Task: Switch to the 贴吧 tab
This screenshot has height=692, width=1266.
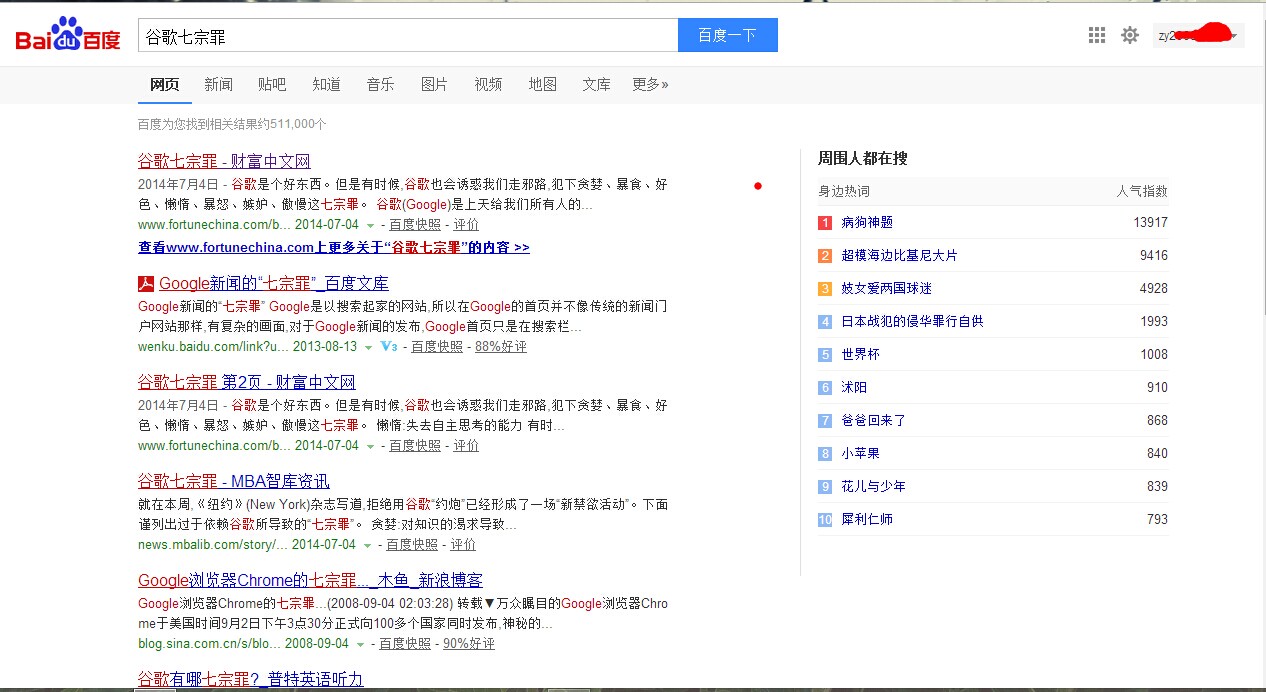Action: (x=272, y=84)
